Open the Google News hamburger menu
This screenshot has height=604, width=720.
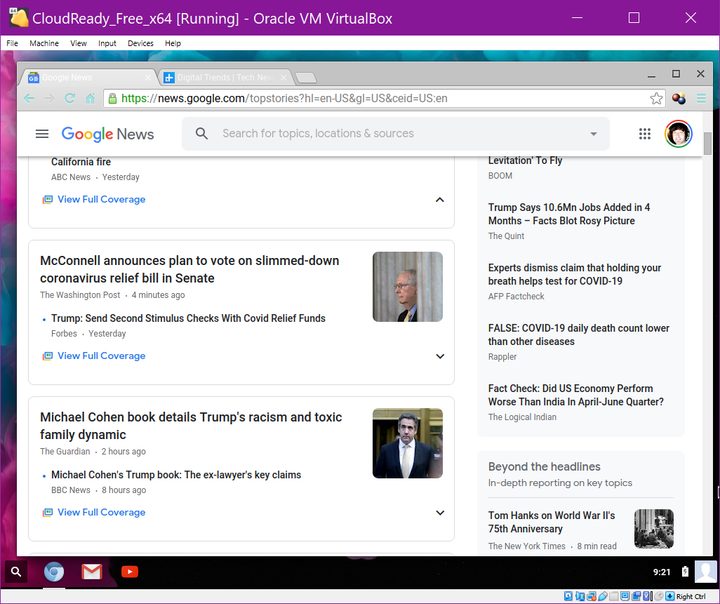pyautogui.click(x=42, y=134)
